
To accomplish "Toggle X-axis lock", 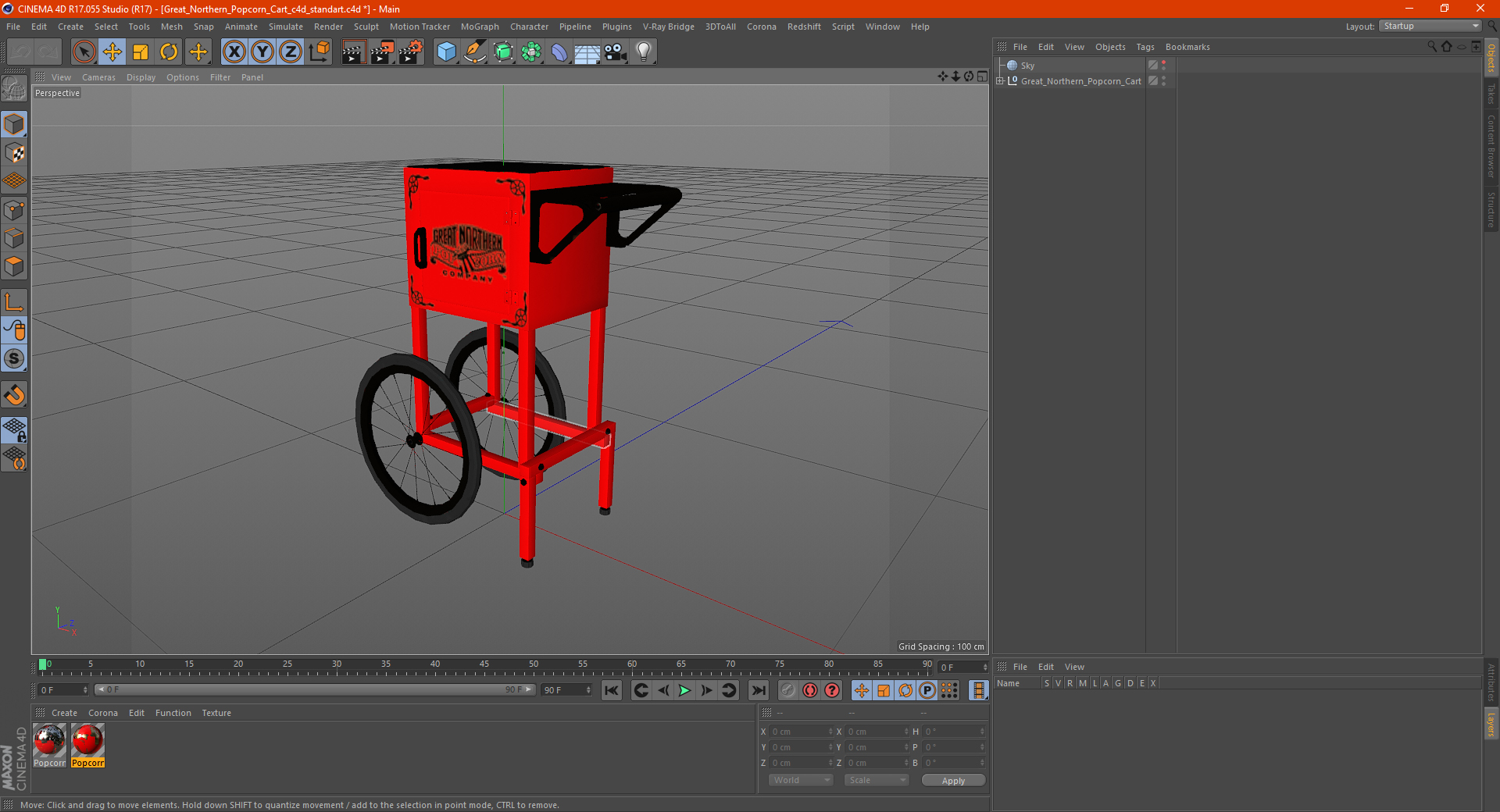I will click(x=234, y=52).
